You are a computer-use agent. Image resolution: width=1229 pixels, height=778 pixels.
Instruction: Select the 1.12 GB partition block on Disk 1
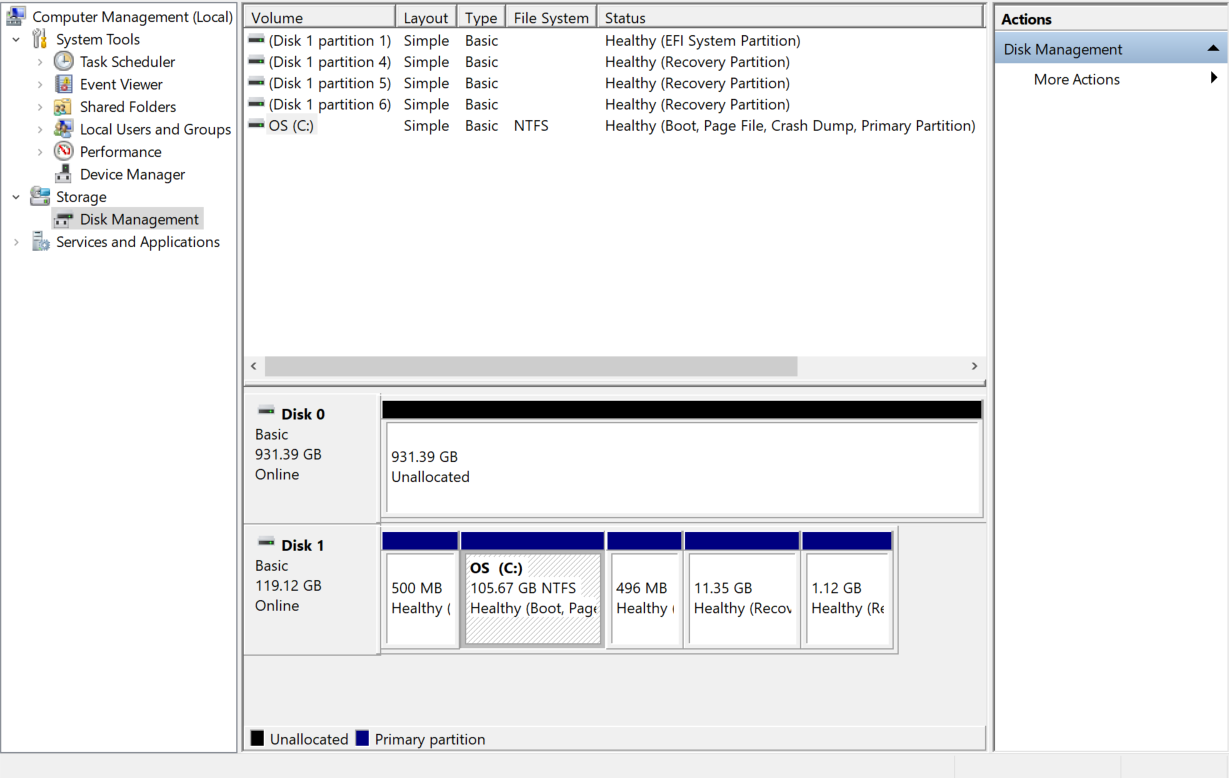[848, 598]
